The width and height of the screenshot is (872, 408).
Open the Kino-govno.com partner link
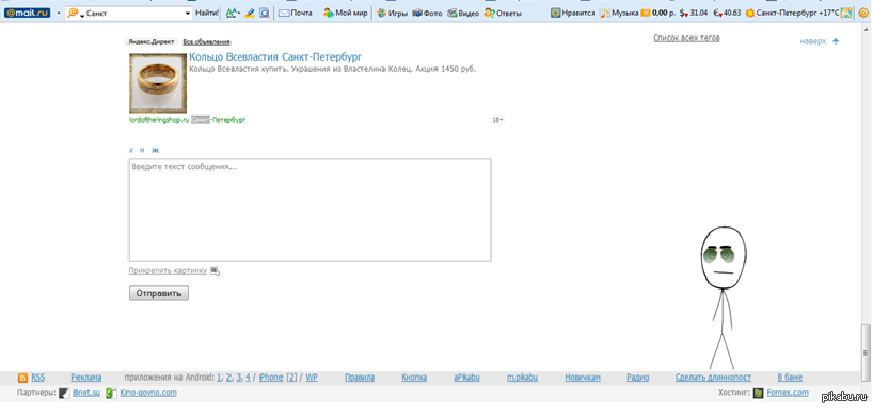point(148,393)
